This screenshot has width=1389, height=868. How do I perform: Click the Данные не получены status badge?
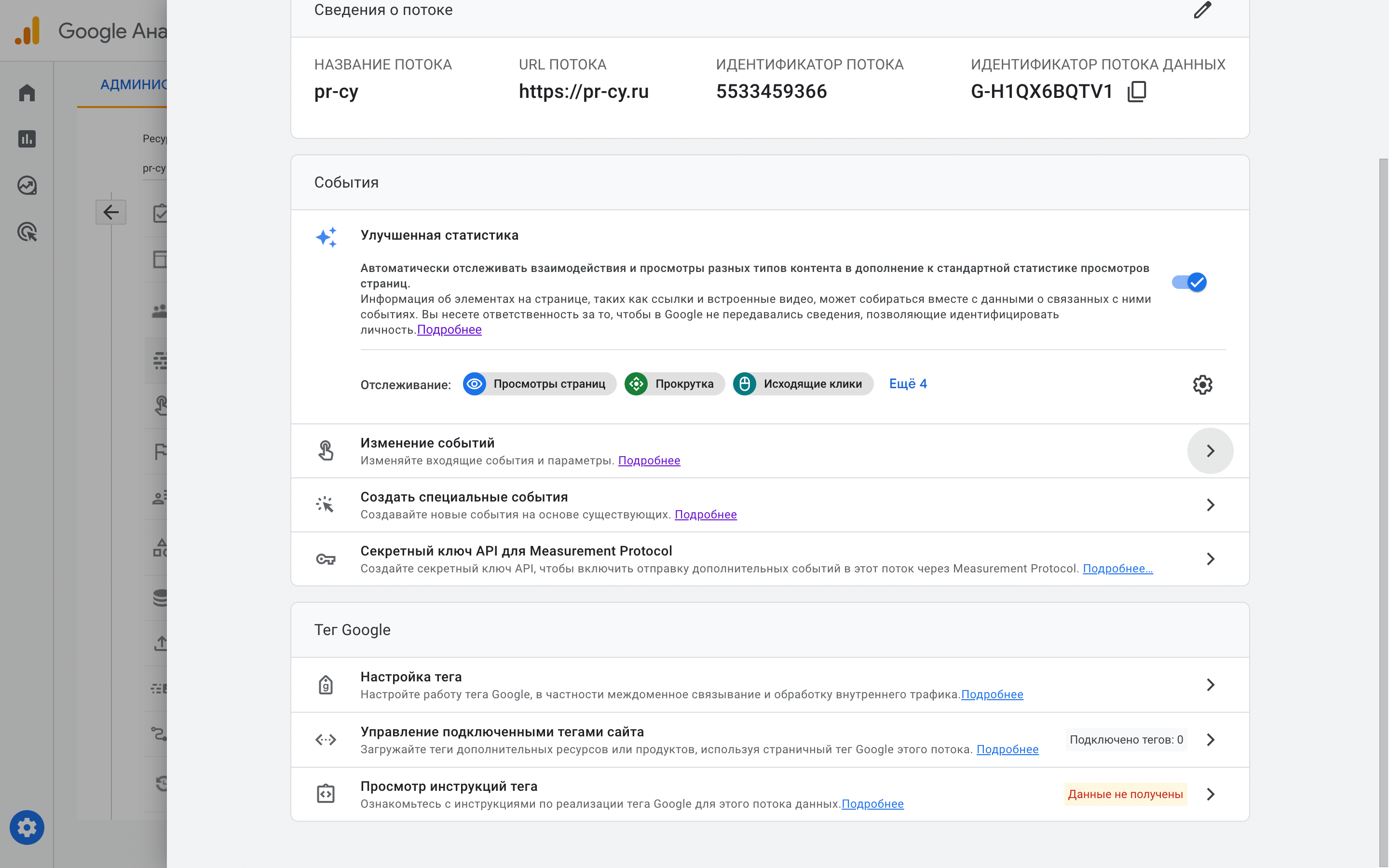coord(1125,794)
